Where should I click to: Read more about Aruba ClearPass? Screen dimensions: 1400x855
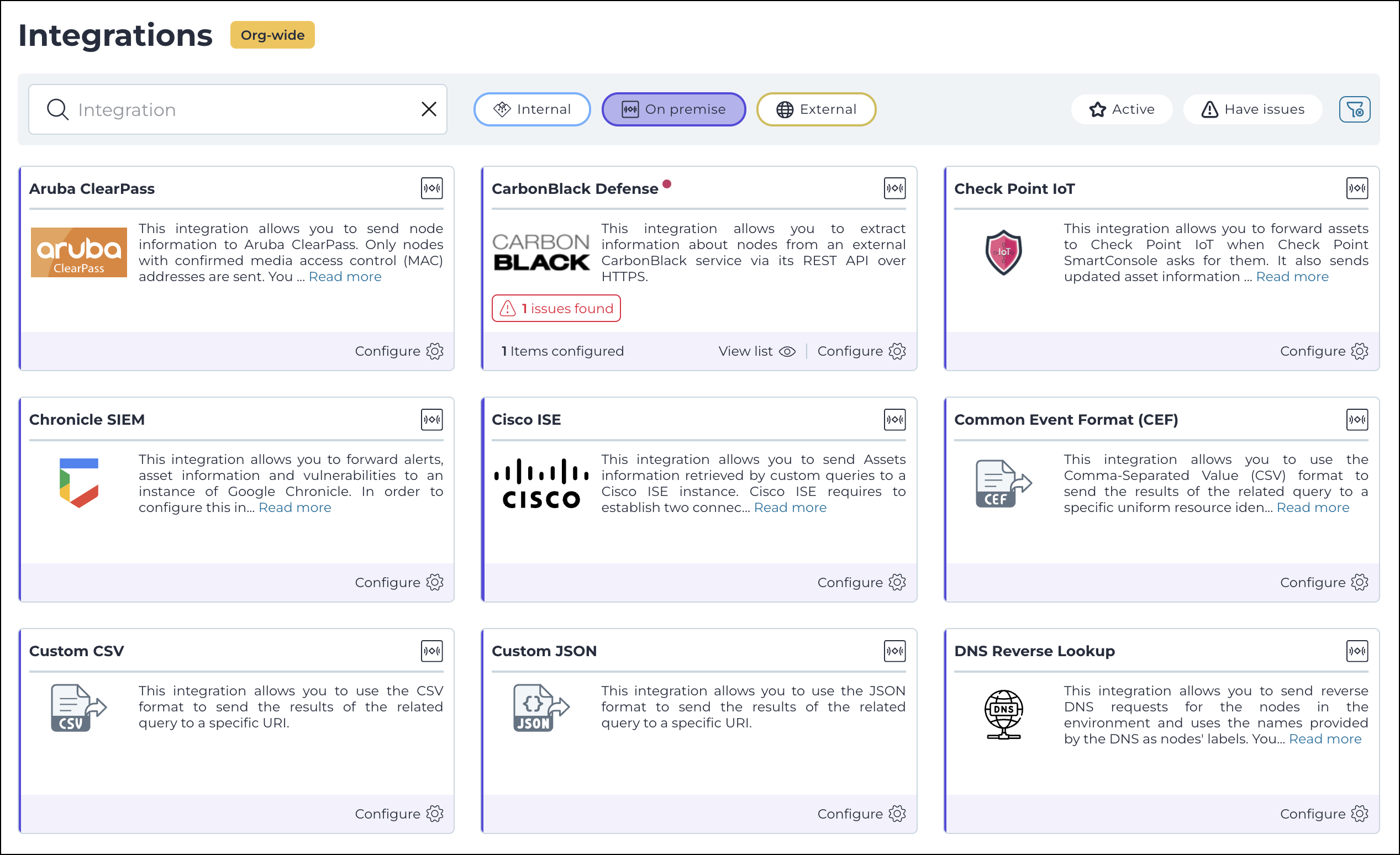[x=345, y=277]
